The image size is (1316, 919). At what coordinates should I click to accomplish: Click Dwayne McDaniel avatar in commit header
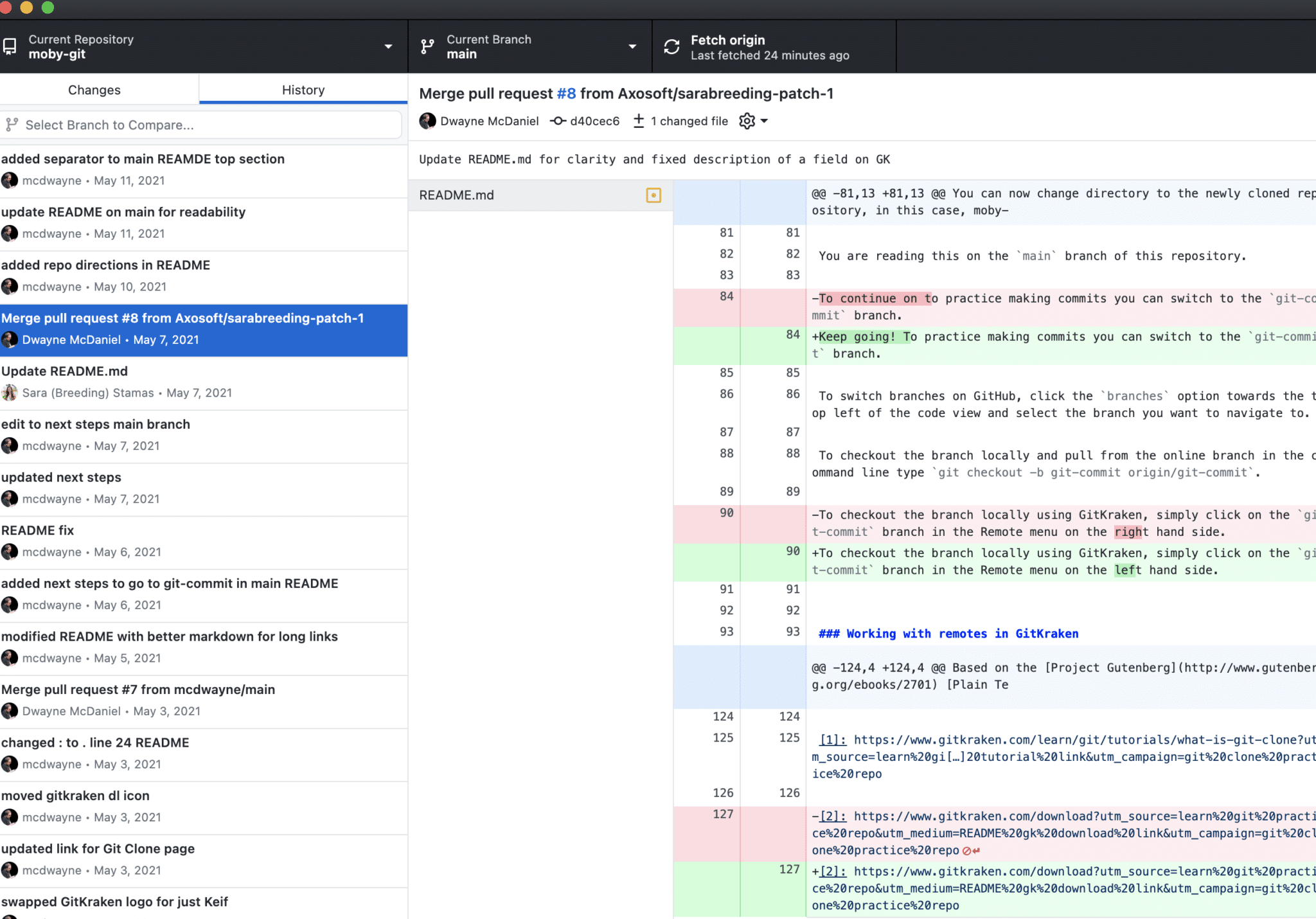pos(427,121)
